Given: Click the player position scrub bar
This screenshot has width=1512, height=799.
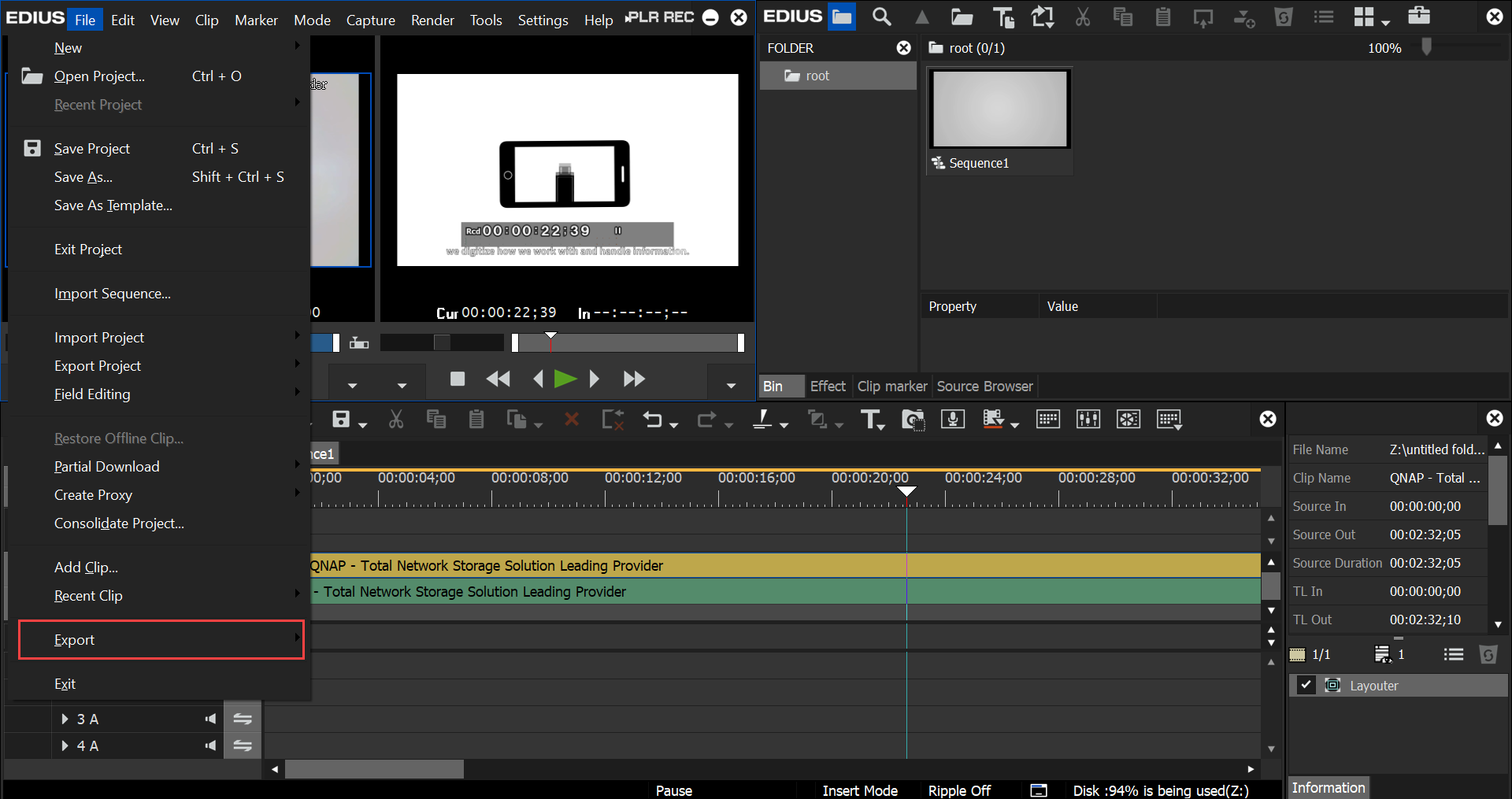Looking at the screenshot, I should (628, 342).
